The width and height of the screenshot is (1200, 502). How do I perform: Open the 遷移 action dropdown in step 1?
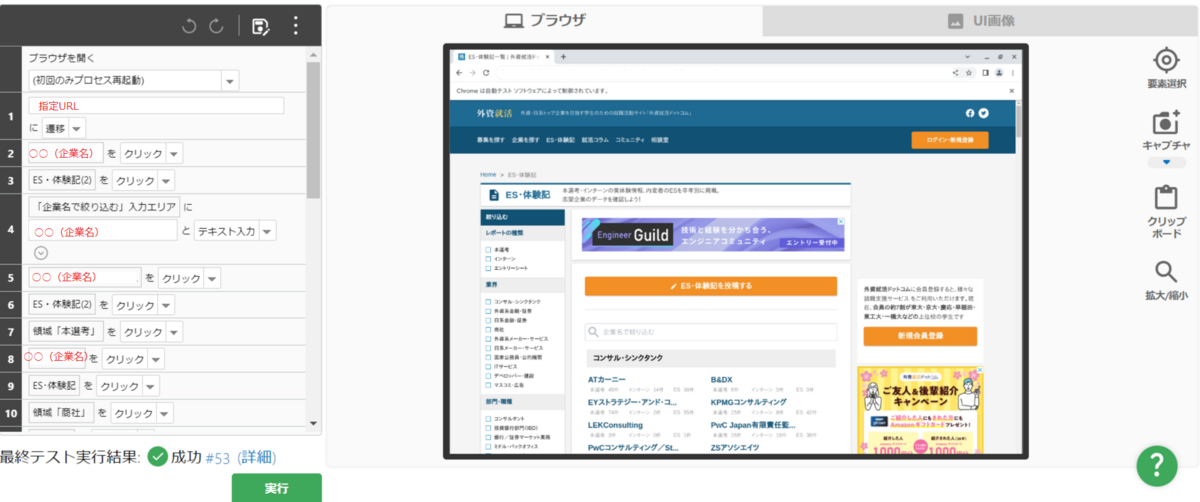click(77, 128)
